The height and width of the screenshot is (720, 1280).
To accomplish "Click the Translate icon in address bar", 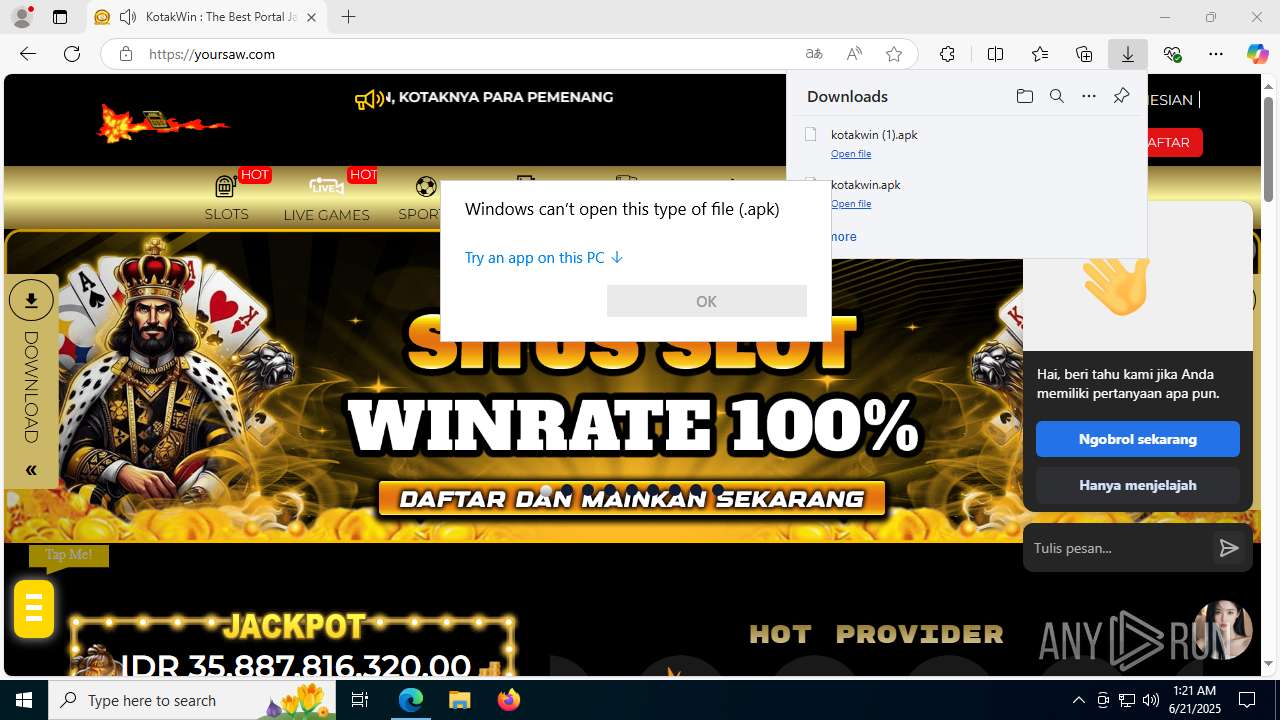I will pyautogui.click(x=814, y=54).
